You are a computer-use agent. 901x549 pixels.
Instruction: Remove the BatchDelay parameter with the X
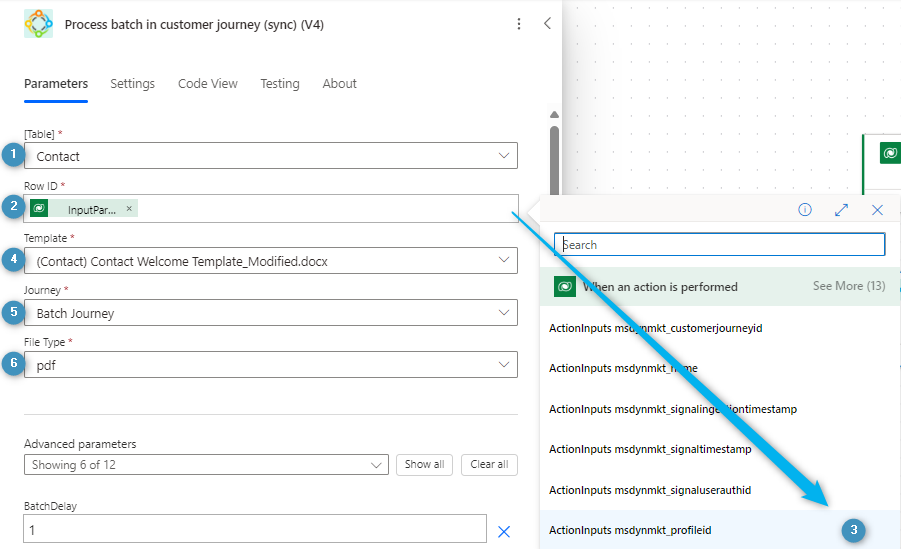503,532
